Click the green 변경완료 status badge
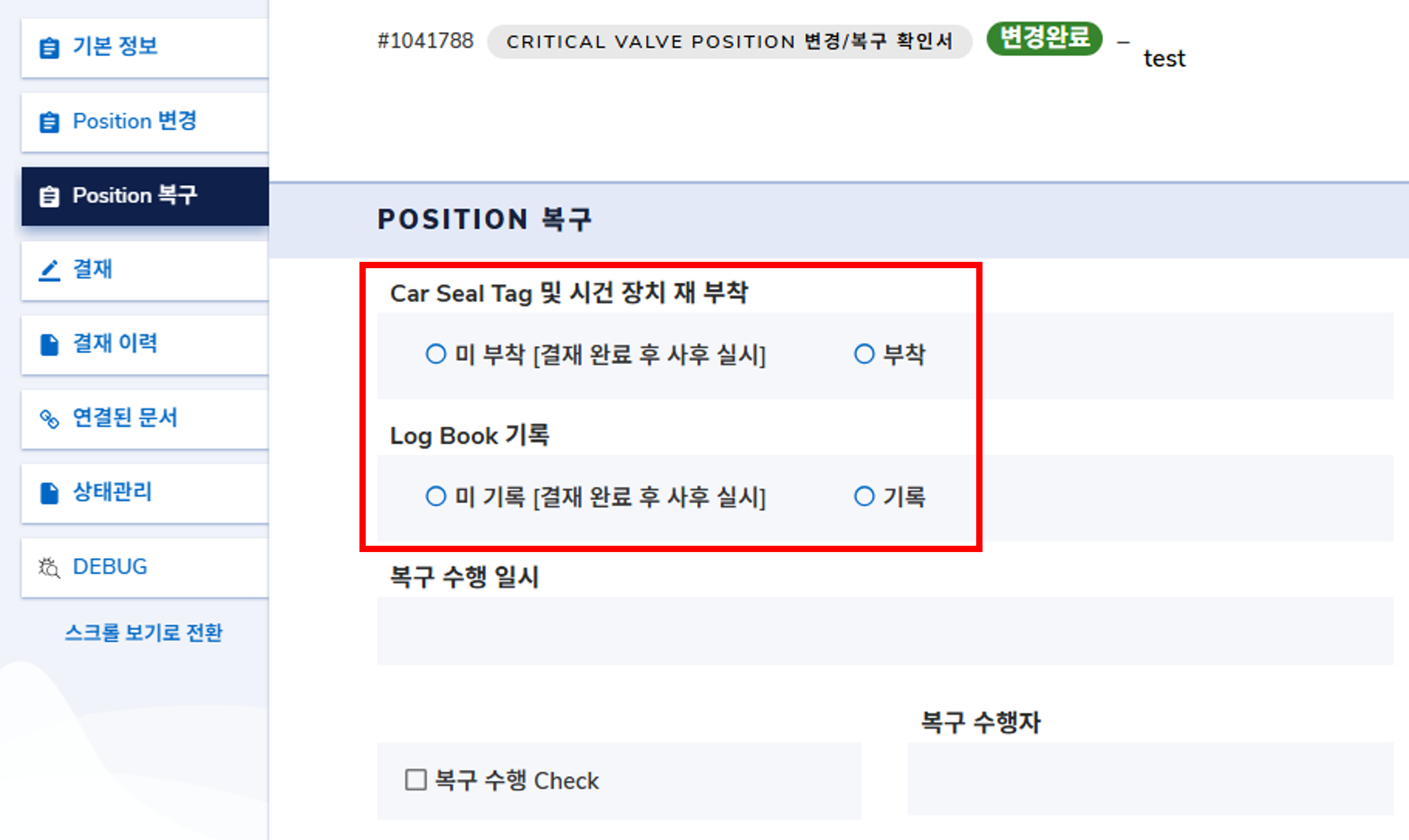Screen dimensions: 1409x840 1044,39
